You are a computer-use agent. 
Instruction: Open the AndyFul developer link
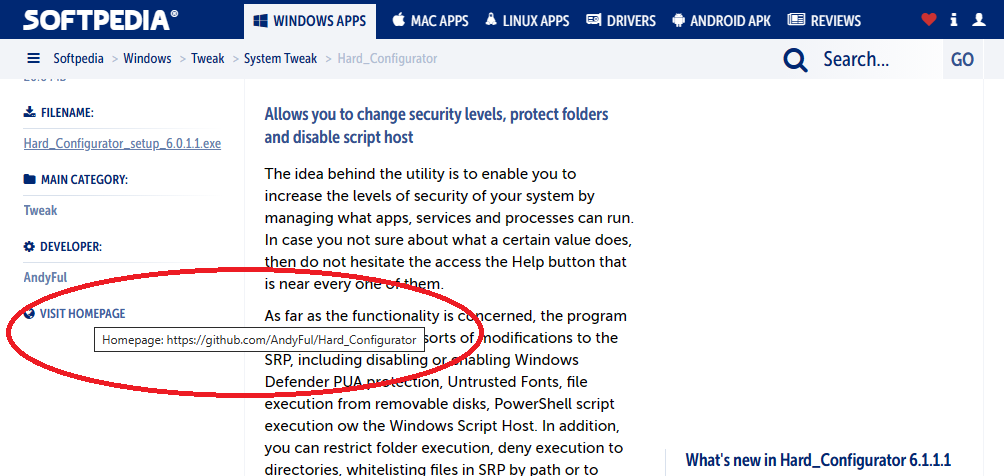coord(45,277)
